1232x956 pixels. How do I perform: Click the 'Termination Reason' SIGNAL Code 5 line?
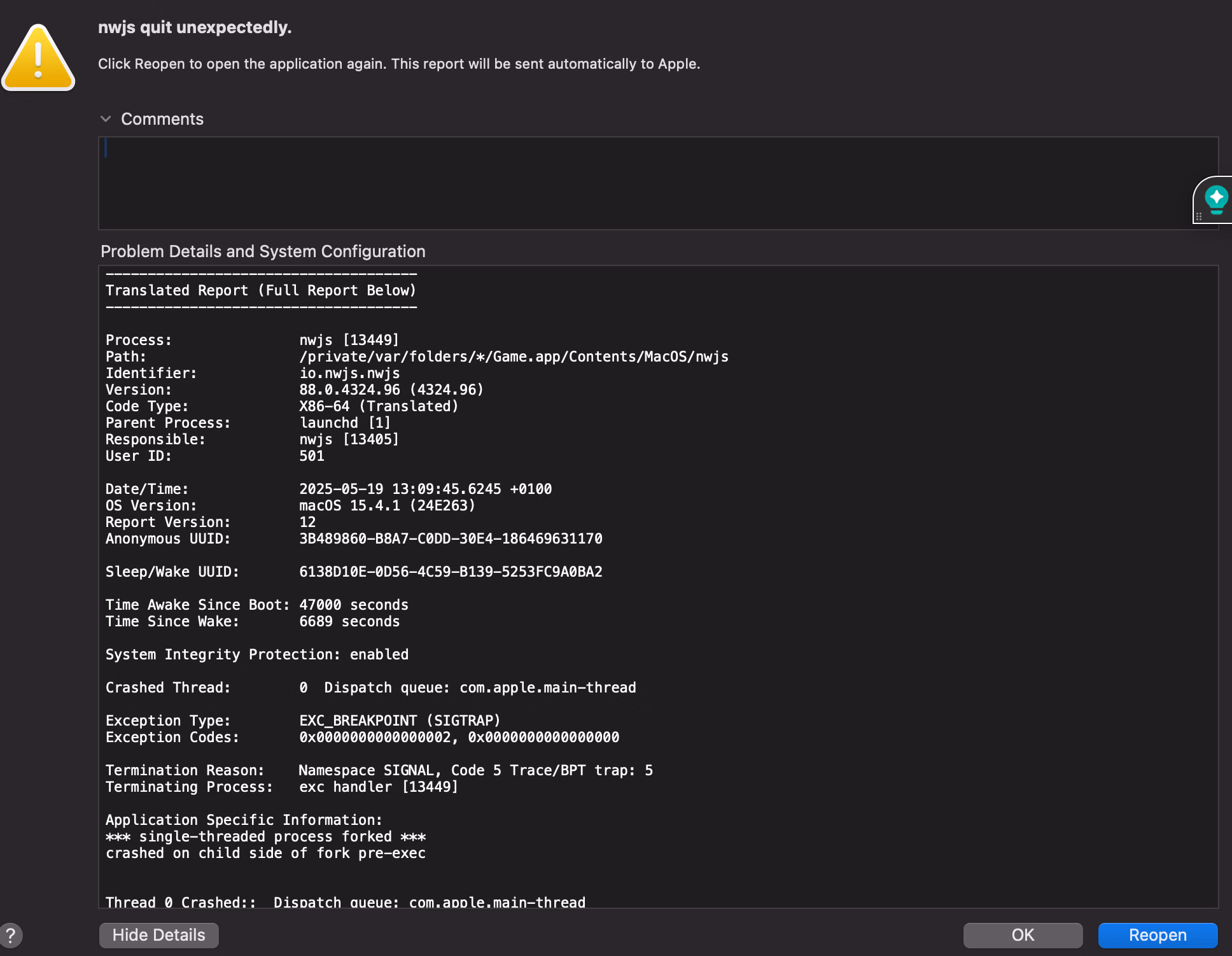coord(379,770)
